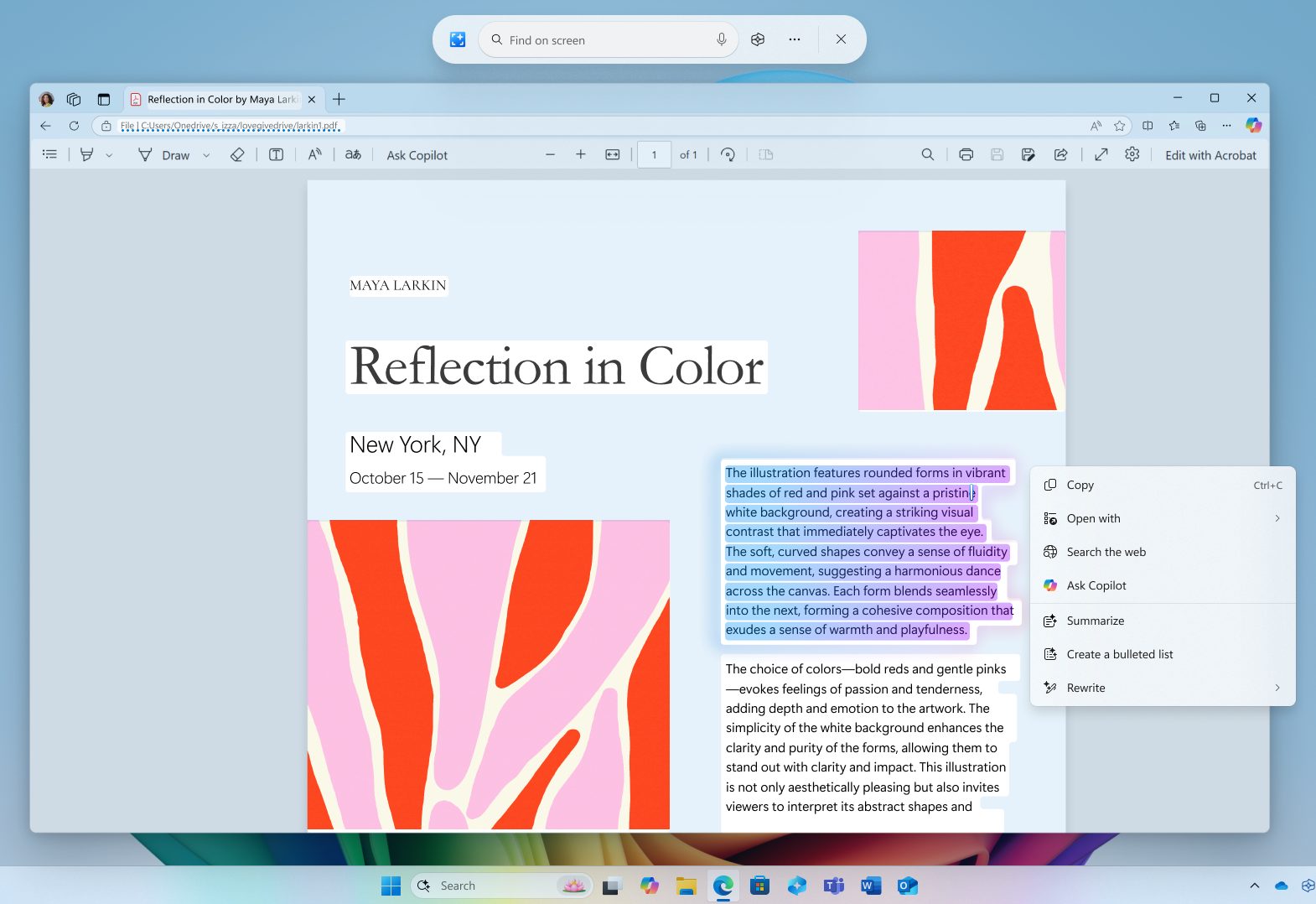Image resolution: width=1316 pixels, height=904 pixels.
Task: Open the Share PDF icon
Action: pos(1060,155)
